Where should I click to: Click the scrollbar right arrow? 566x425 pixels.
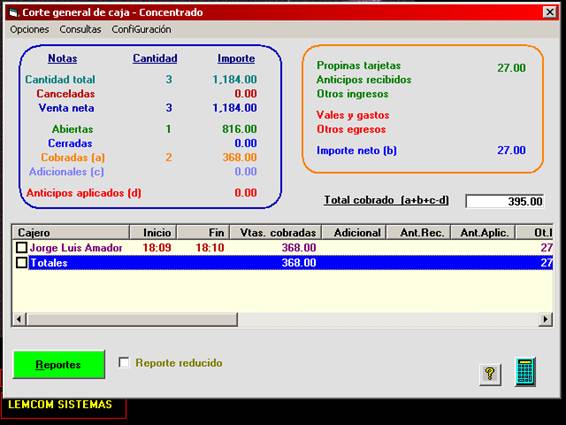[545, 319]
